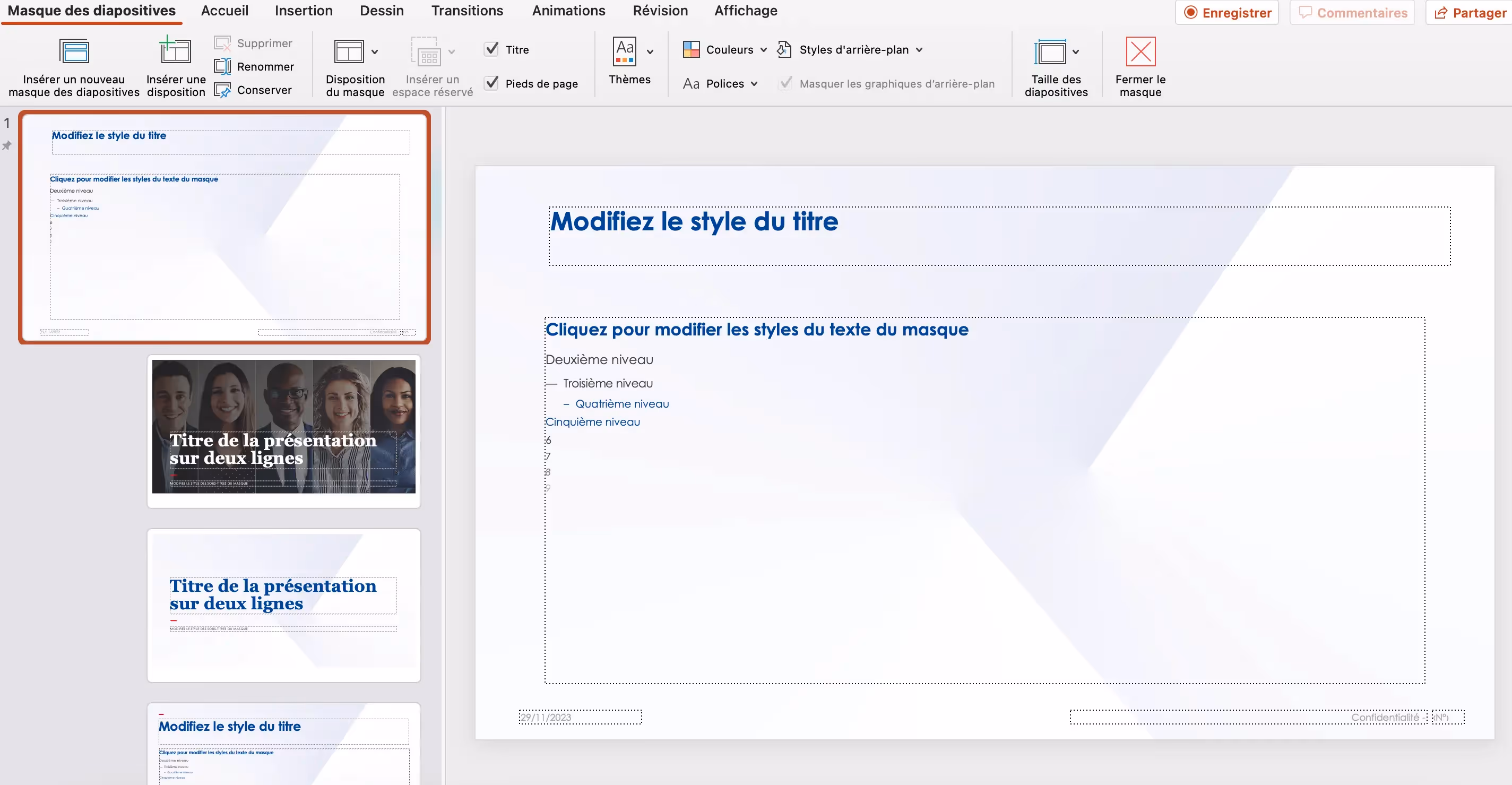The width and height of the screenshot is (1512, 785).
Task: Click the Partager button
Action: 1467,12
